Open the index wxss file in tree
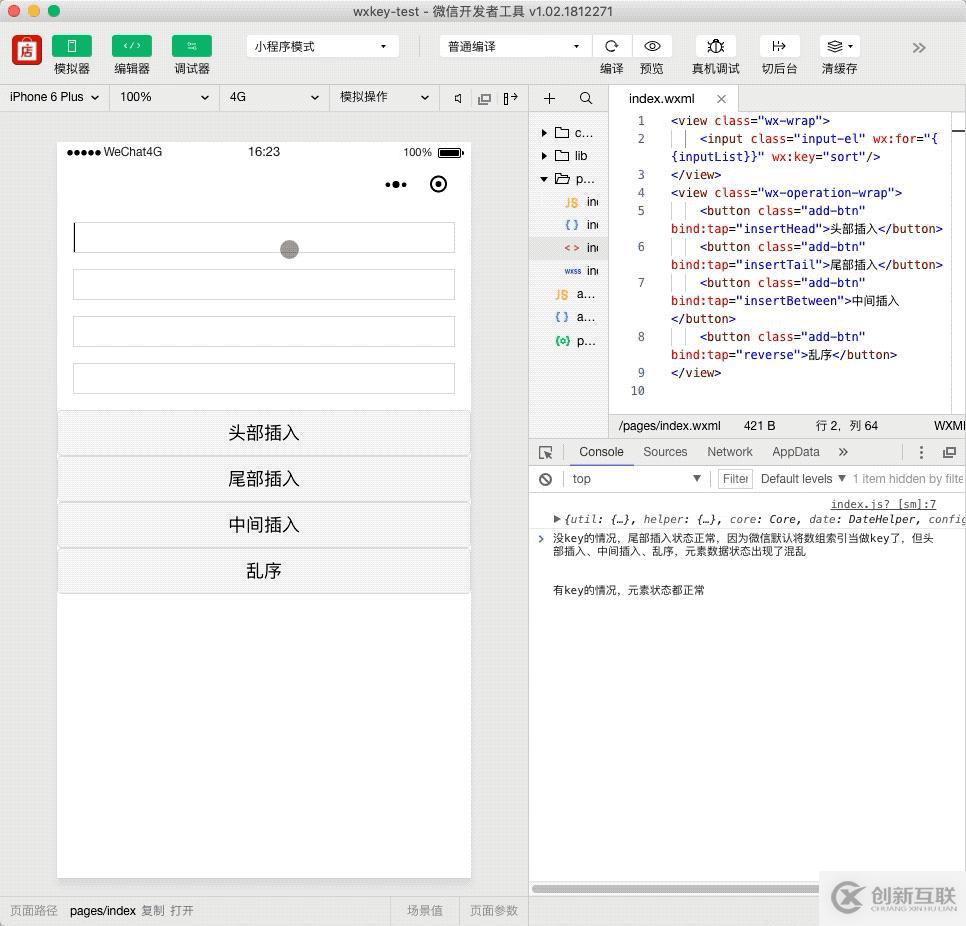This screenshot has height=926, width=966. 581,271
